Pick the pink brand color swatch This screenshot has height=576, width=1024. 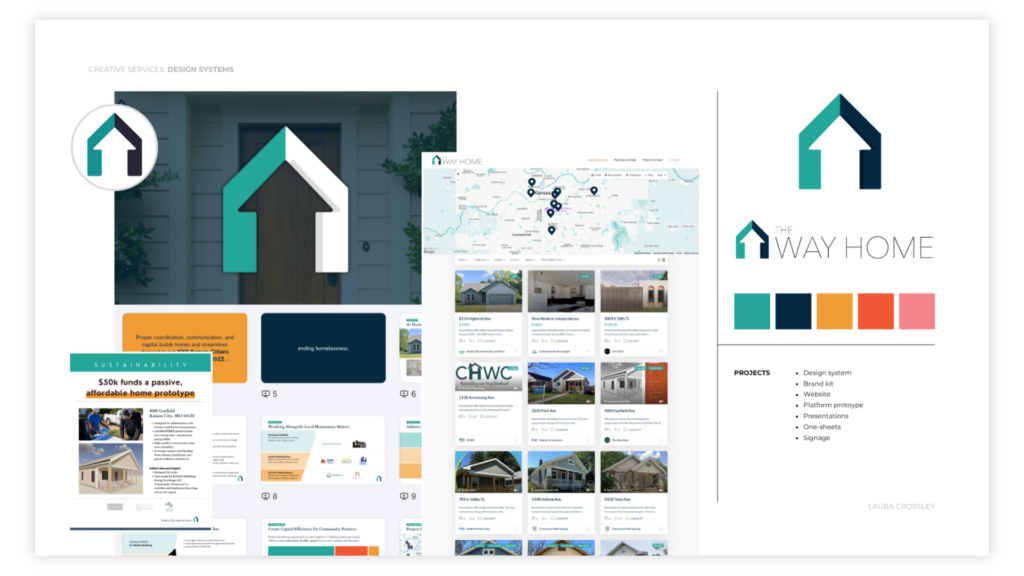[916, 311]
